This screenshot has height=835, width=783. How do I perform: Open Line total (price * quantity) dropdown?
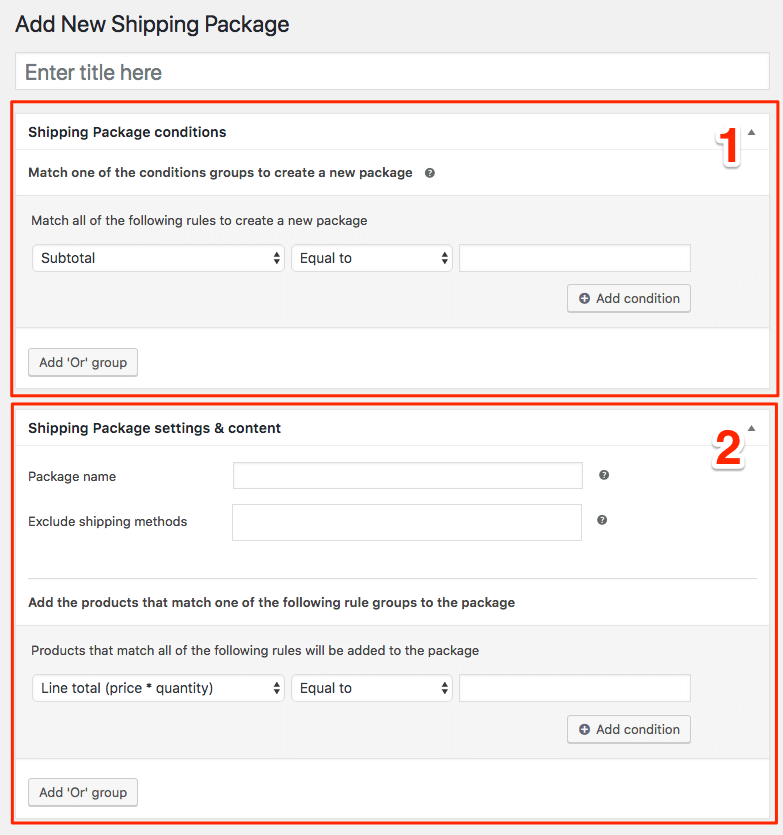pyautogui.click(x=158, y=688)
